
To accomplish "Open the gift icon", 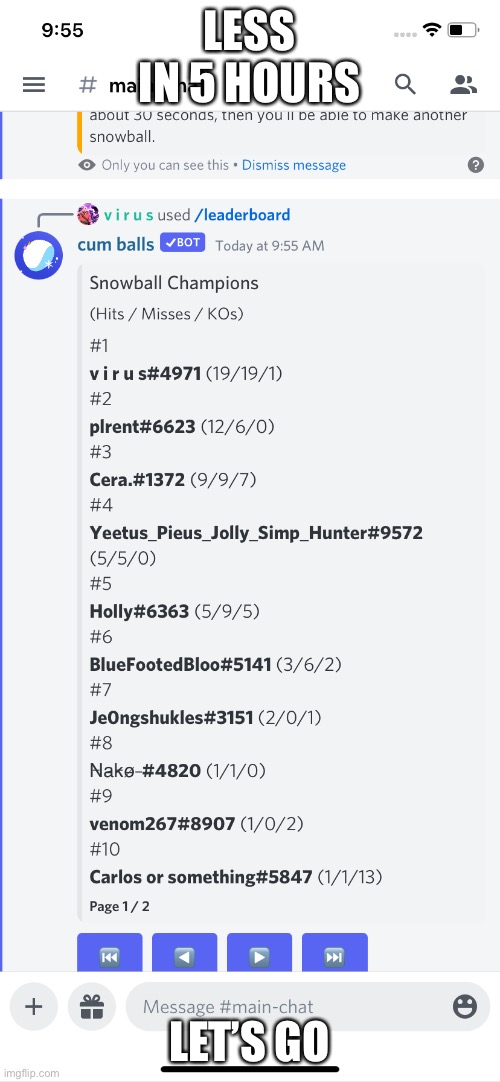I will click(91, 1007).
